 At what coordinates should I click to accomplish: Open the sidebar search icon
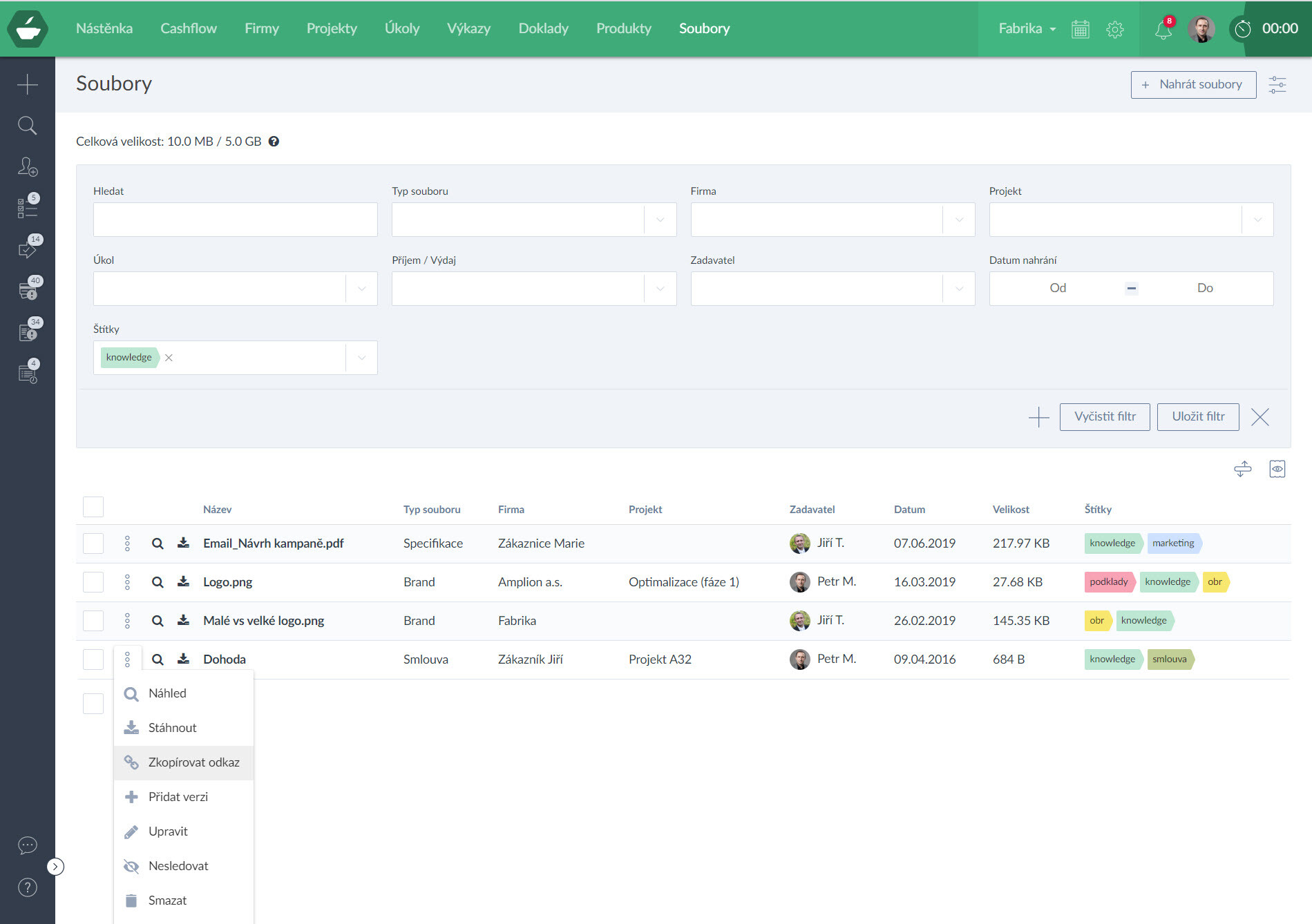click(27, 126)
